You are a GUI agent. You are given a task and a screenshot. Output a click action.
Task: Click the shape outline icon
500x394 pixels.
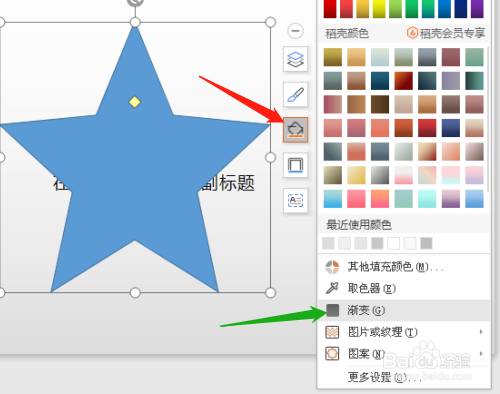(295, 165)
